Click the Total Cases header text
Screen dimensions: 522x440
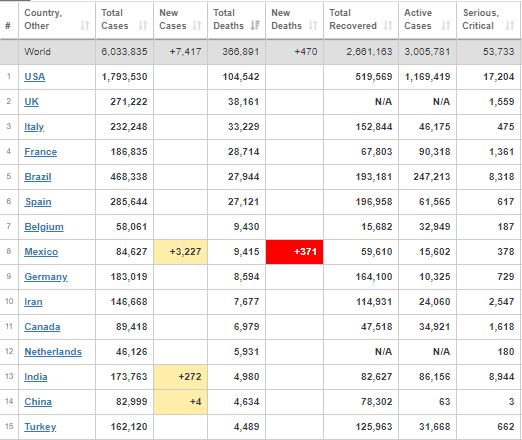tap(115, 19)
